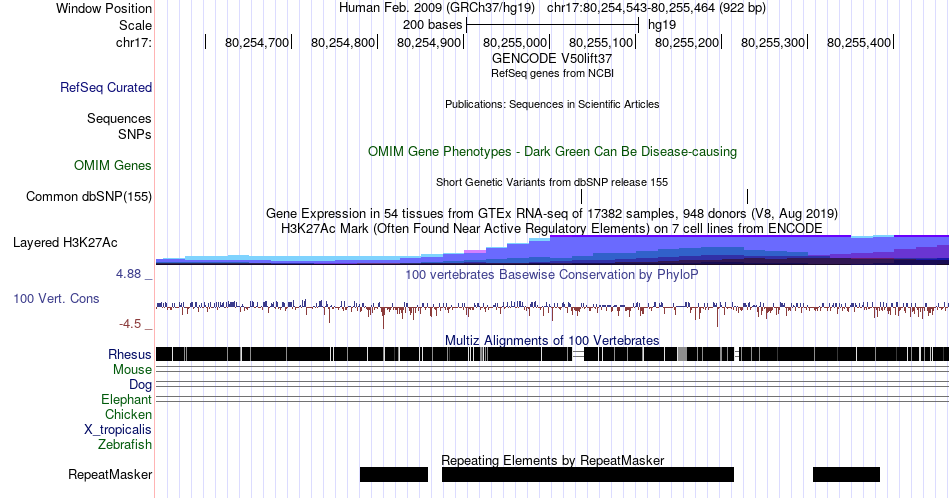Click the Human Feb. 2009 (GRCh37/hg19) text

[x=437, y=8]
